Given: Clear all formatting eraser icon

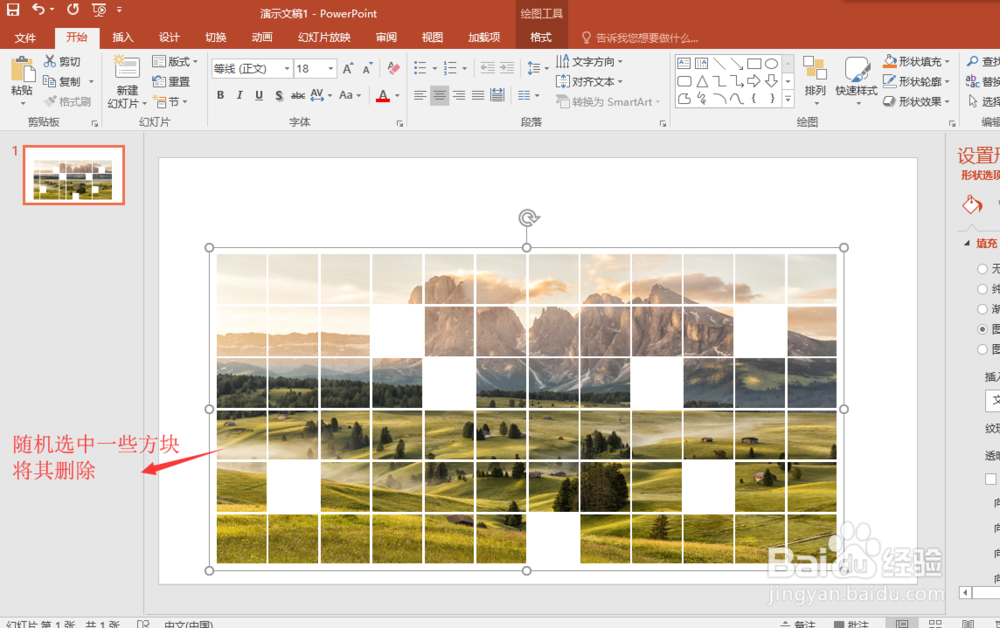Looking at the screenshot, I should [393, 68].
